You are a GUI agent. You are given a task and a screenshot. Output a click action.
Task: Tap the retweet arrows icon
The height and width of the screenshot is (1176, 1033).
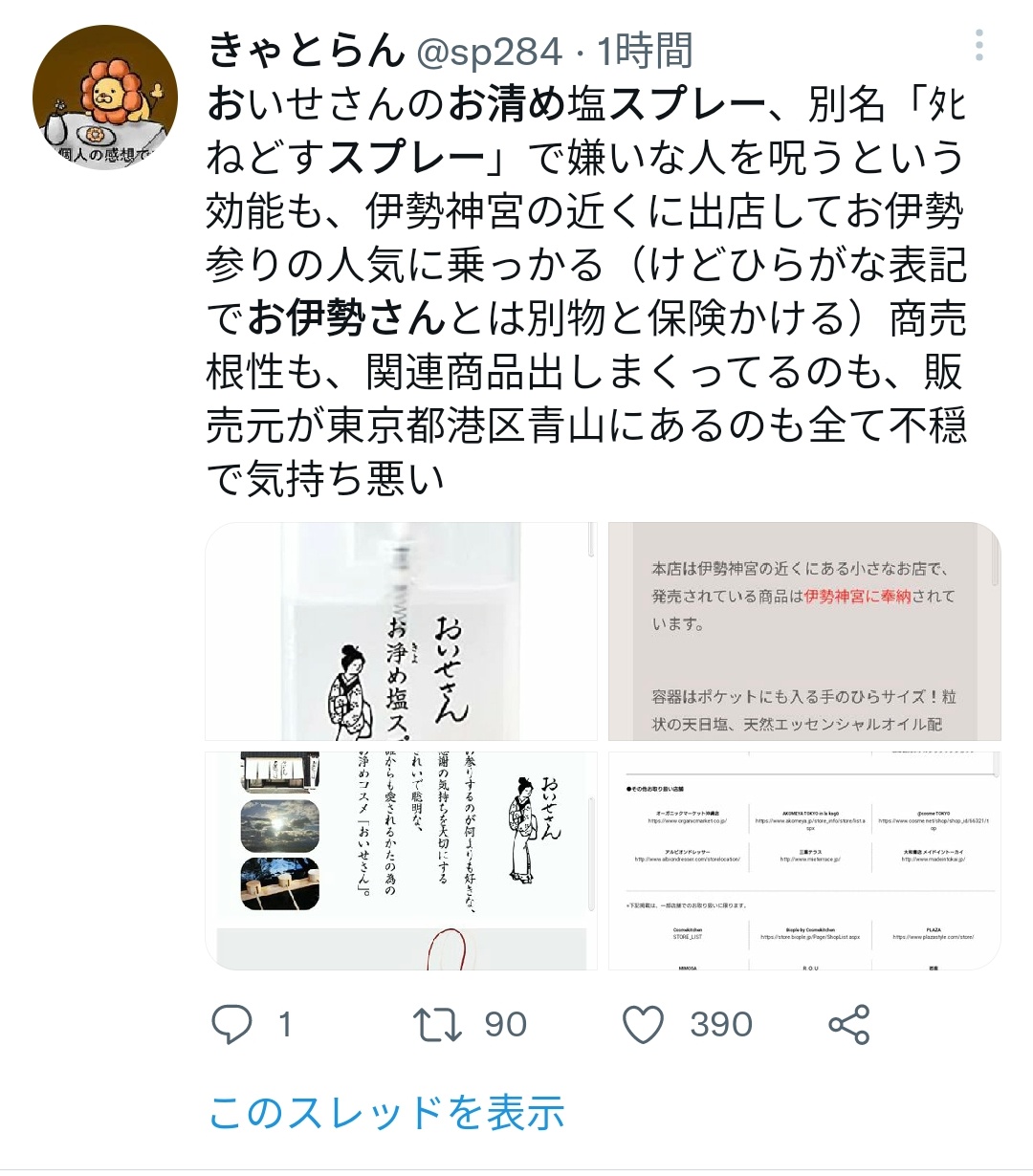click(437, 1025)
